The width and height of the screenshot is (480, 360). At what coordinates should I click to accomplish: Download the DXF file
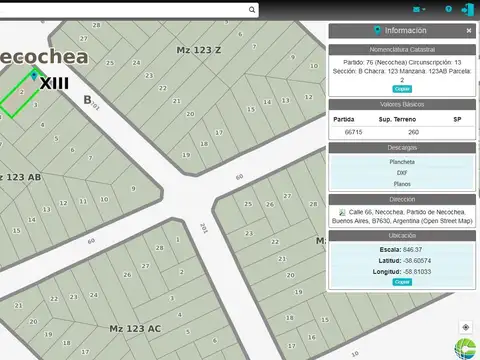[x=402, y=173]
